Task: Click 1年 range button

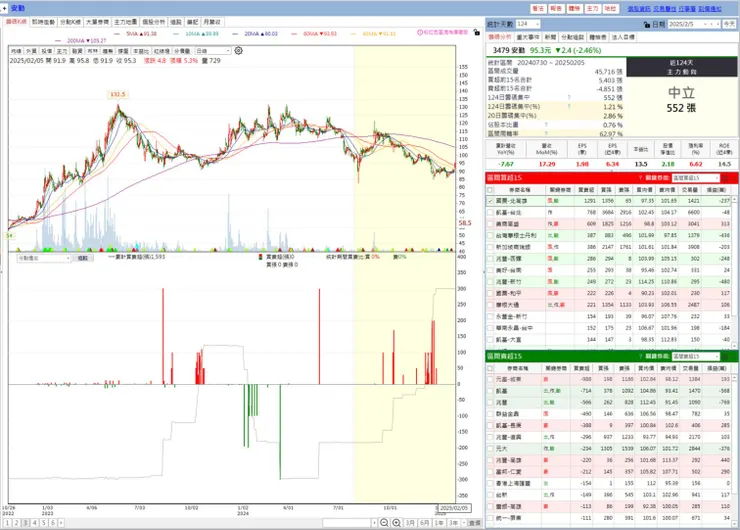Action: (439, 523)
